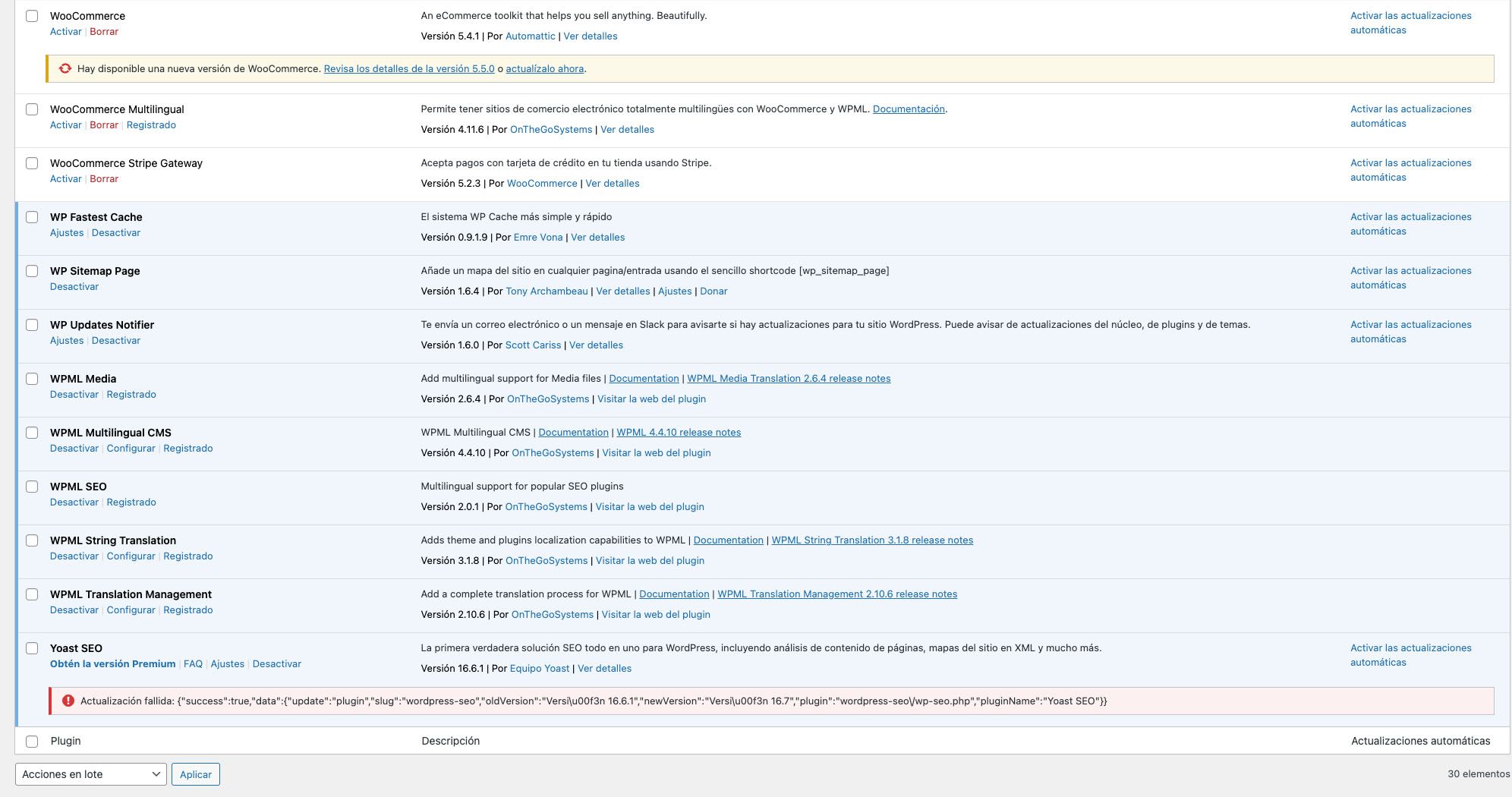
Task: Click Borrar under WooCommerce
Action: [104, 31]
